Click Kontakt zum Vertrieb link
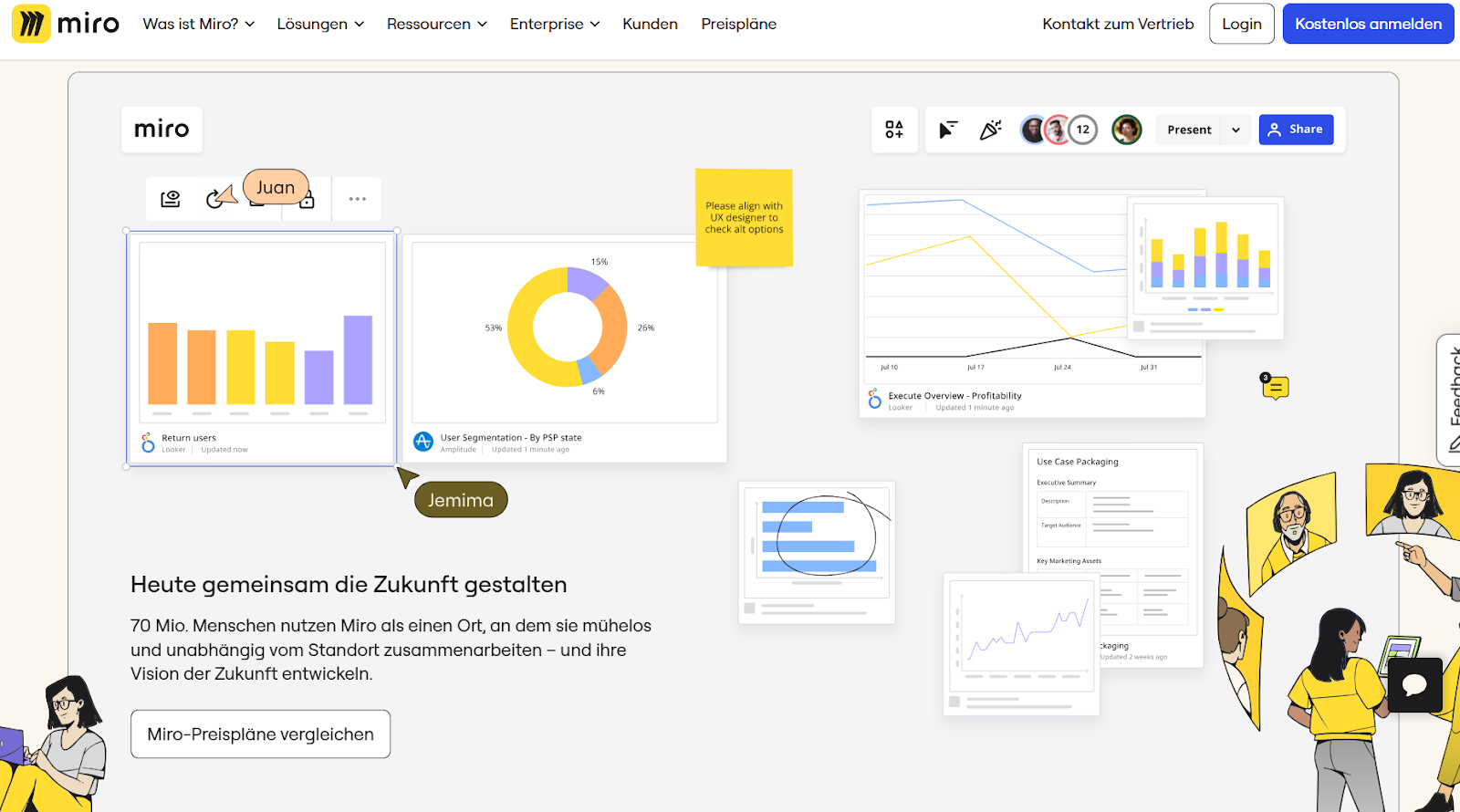Image resolution: width=1460 pixels, height=812 pixels. 1119,24
